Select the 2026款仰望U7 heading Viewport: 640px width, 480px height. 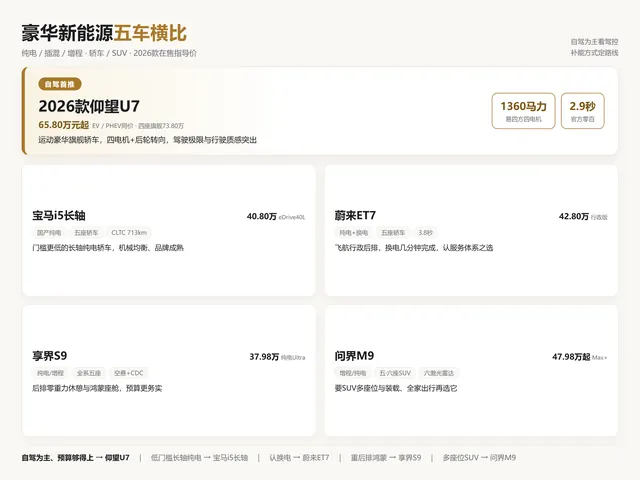89,106
